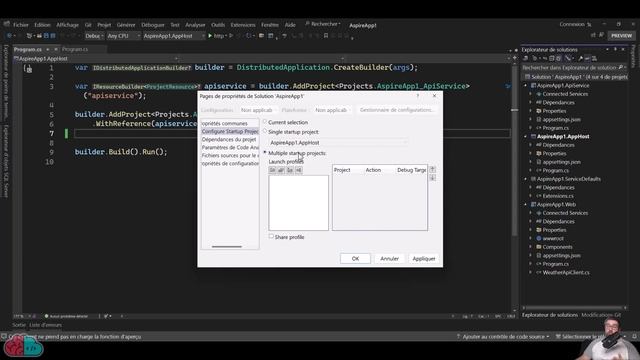
Task: Click the Solution Explorer properties wrench icon
Action: coord(580,59)
